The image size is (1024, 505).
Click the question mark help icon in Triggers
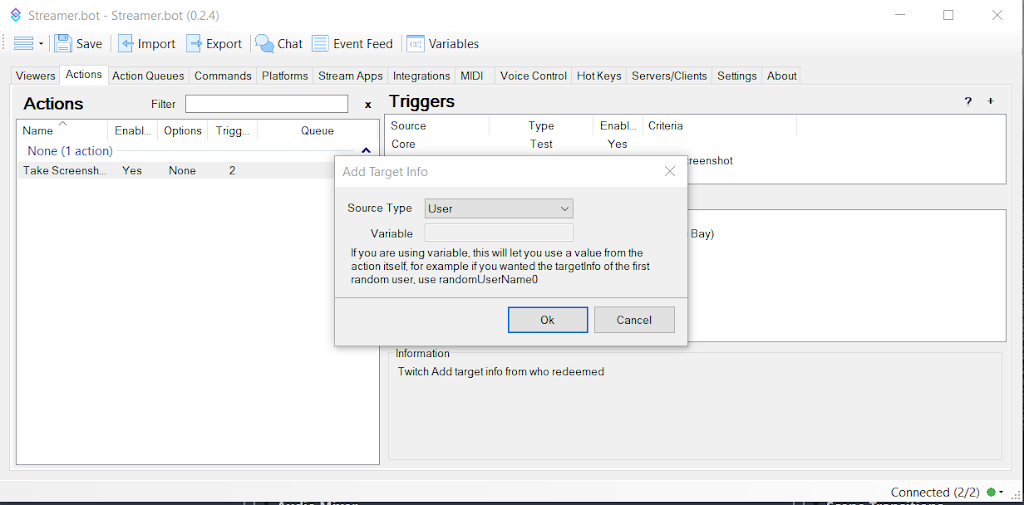(967, 102)
